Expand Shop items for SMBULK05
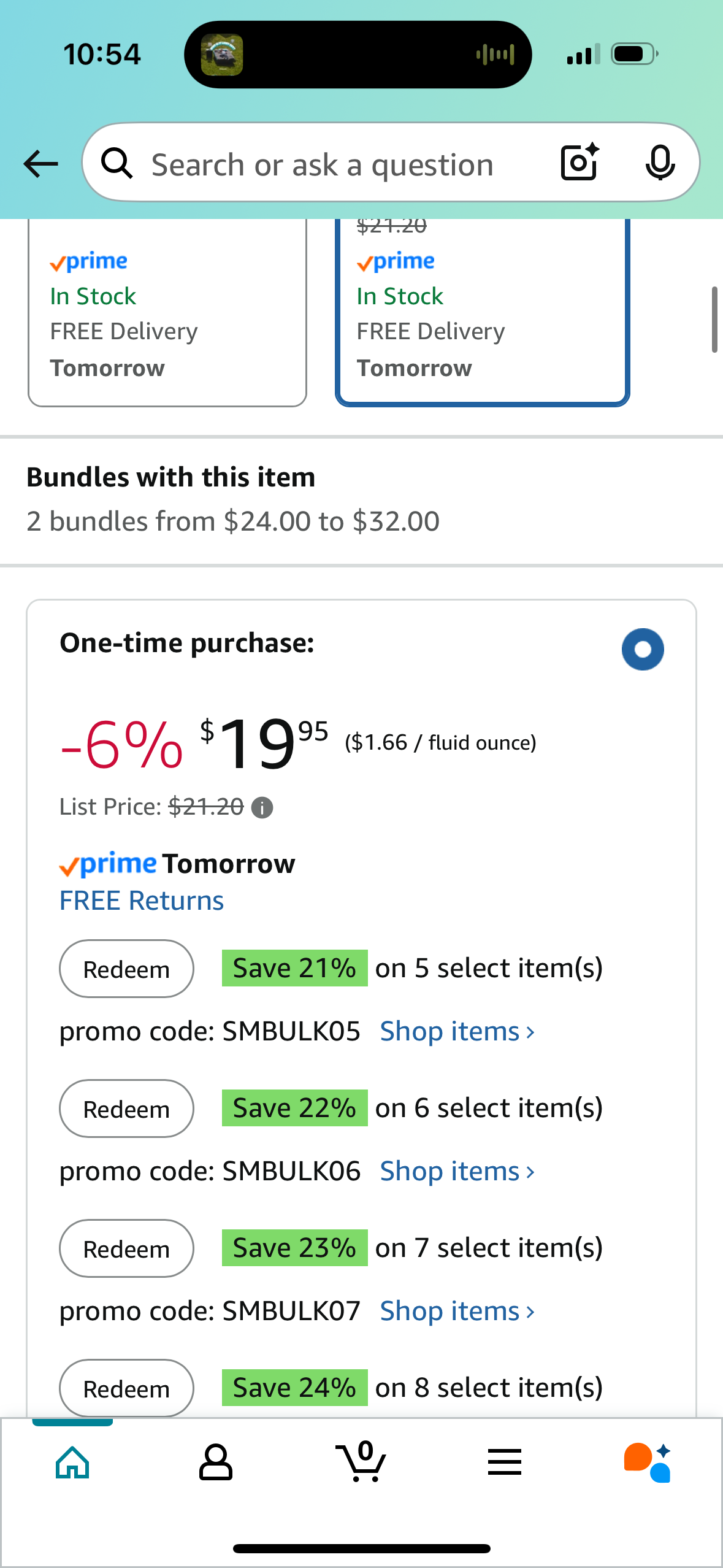The height and width of the screenshot is (1568, 723). 457,1031
